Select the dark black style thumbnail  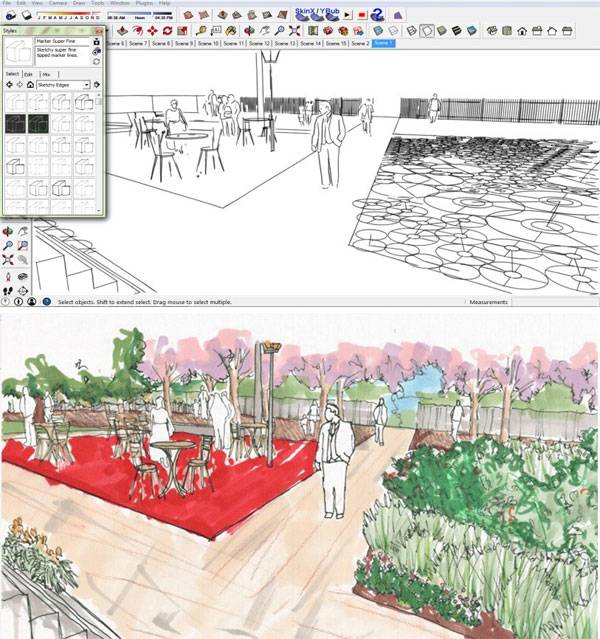pyautogui.click(x=14, y=124)
